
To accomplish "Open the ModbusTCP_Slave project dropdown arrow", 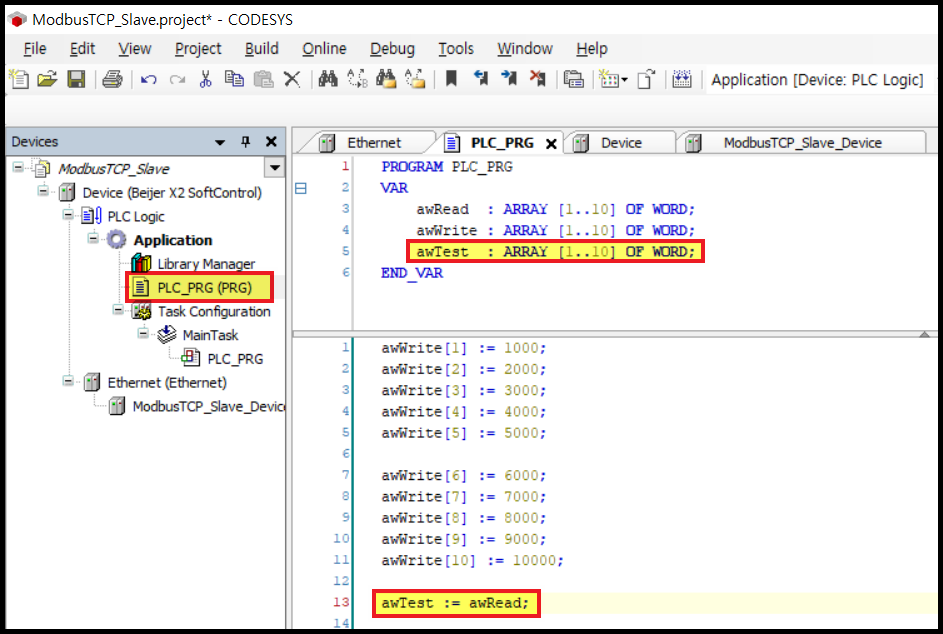I will point(275,168).
